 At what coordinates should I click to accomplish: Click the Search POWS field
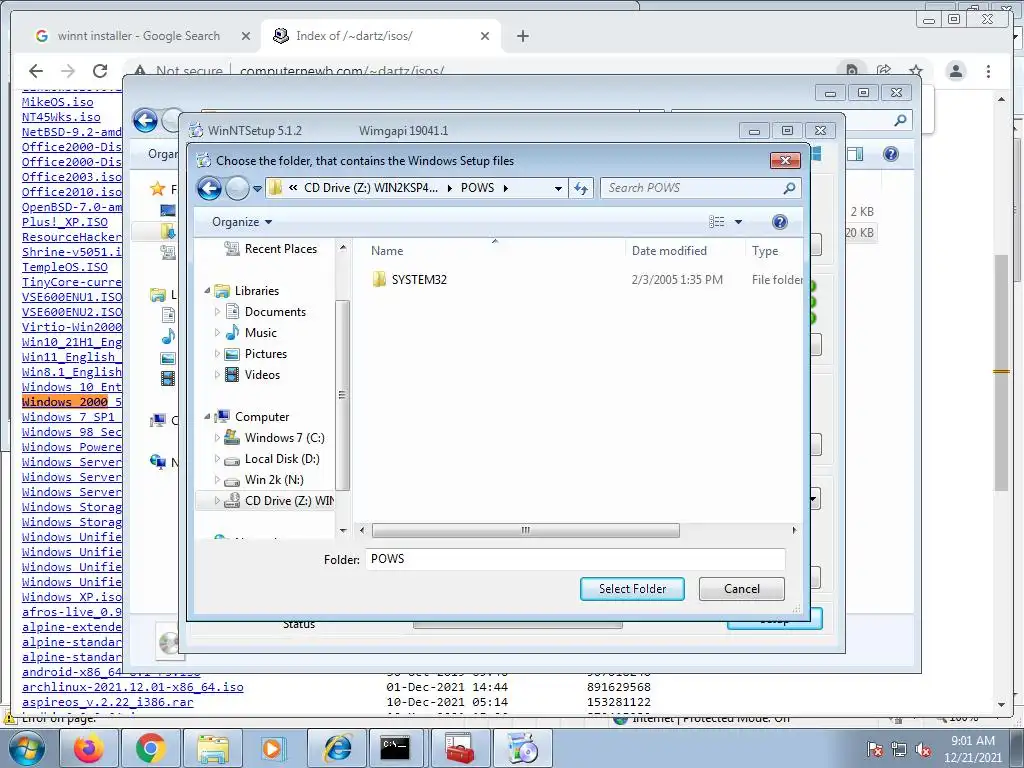pyautogui.click(x=692, y=188)
